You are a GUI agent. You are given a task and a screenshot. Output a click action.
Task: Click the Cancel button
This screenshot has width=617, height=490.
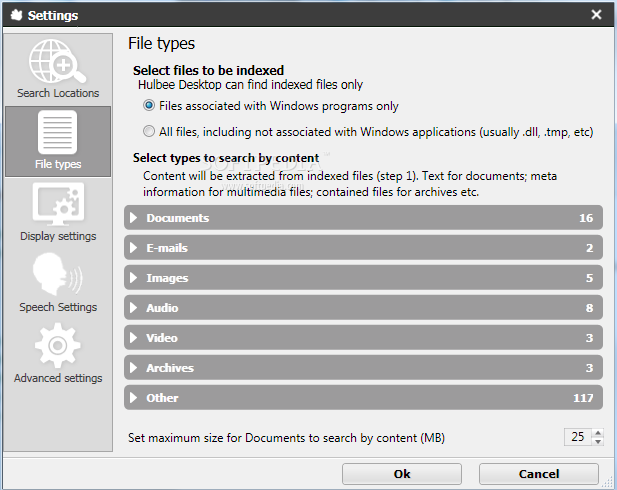538,474
